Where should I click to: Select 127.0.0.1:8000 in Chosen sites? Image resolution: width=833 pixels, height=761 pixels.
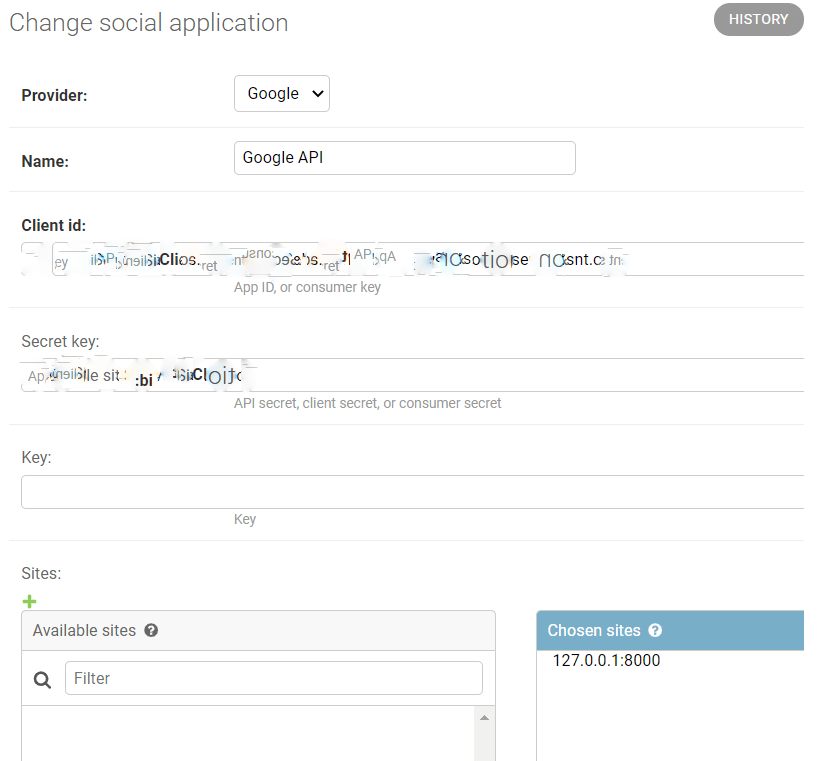coord(606,660)
